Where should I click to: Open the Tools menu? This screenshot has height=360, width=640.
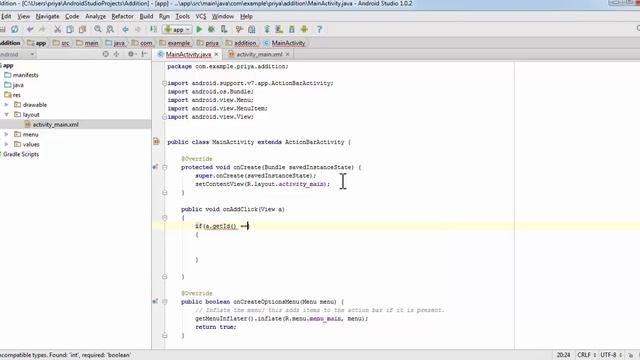point(182,16)
